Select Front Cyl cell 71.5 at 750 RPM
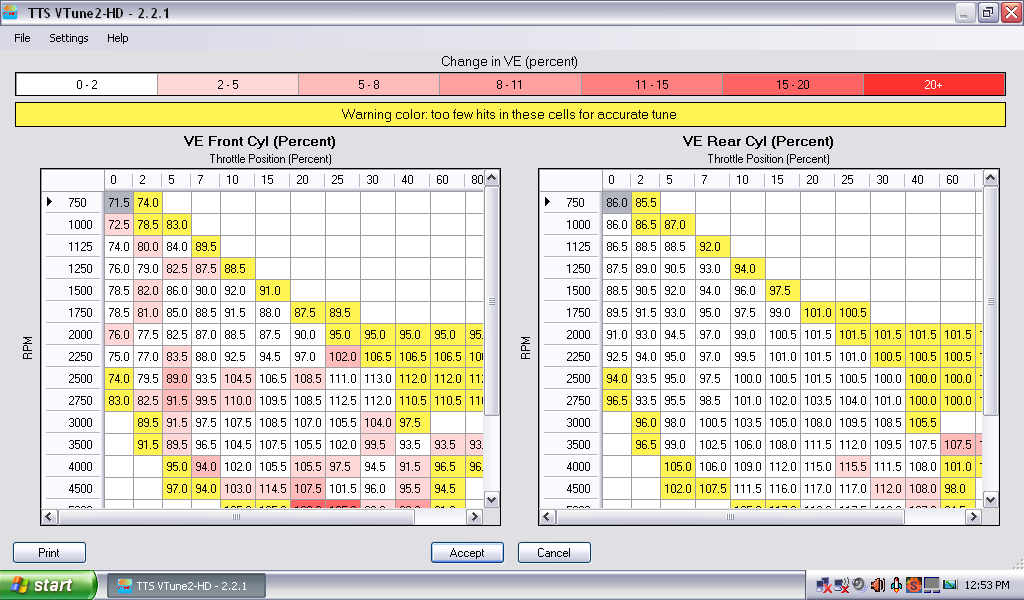Image resolution: width=1024 pixels, height=600 pixels. click(x=119, y=202)
